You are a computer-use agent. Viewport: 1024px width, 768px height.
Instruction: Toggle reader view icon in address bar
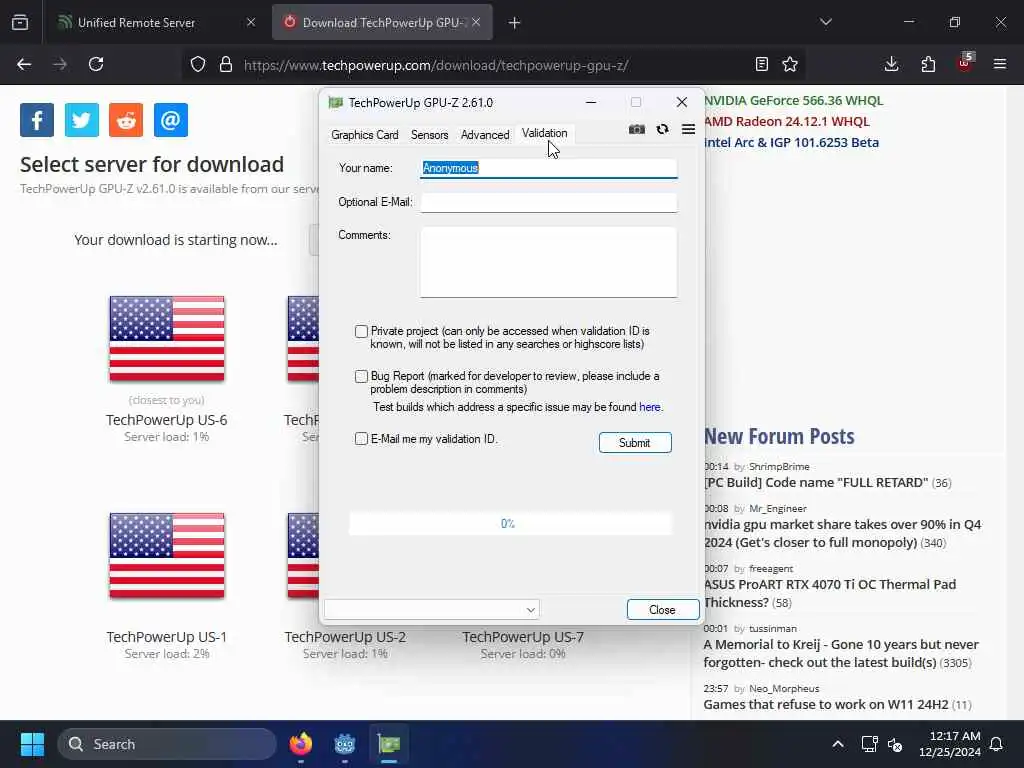(x=761, y=64)
